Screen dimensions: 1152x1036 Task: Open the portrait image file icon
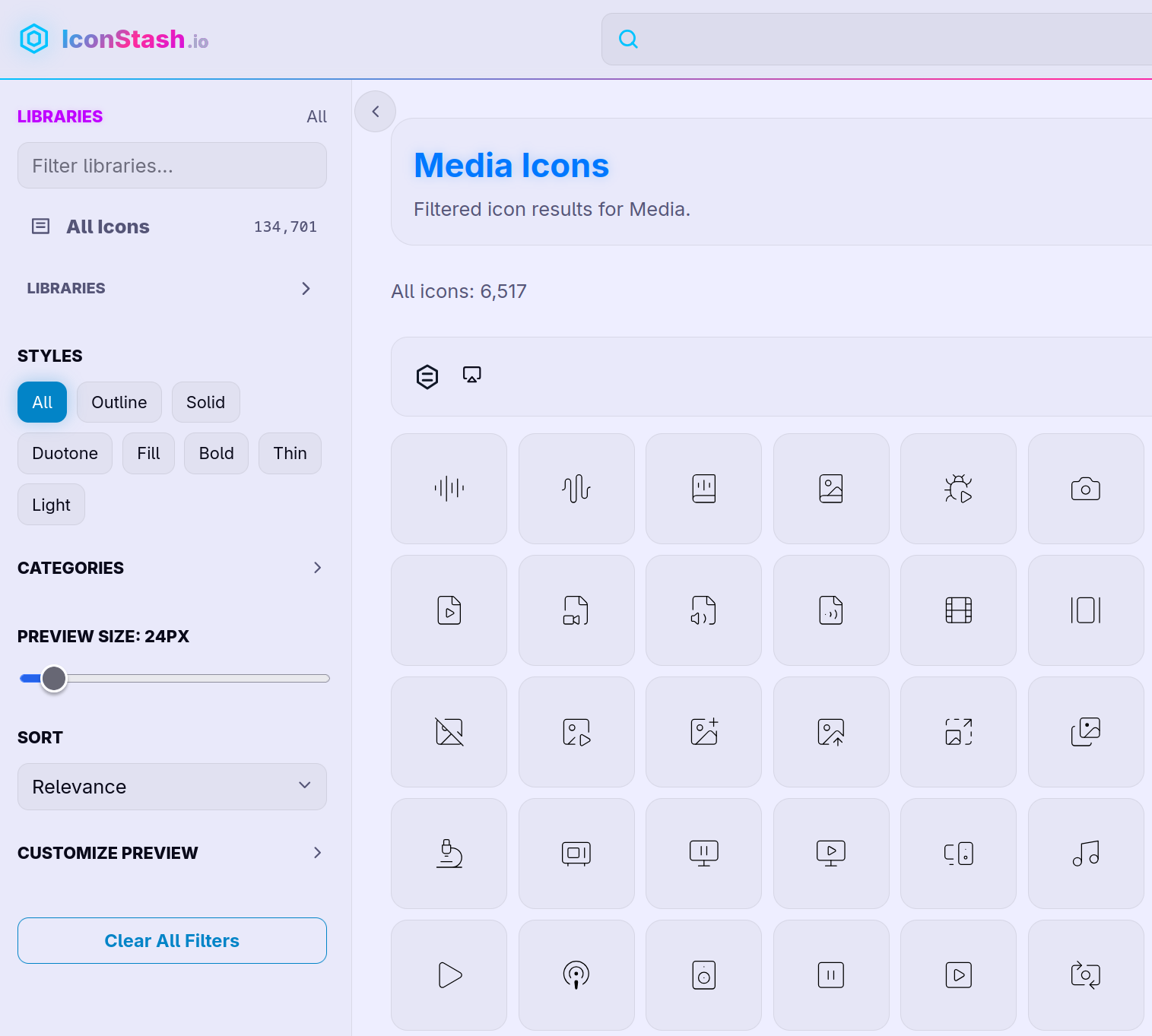(831, 489)
